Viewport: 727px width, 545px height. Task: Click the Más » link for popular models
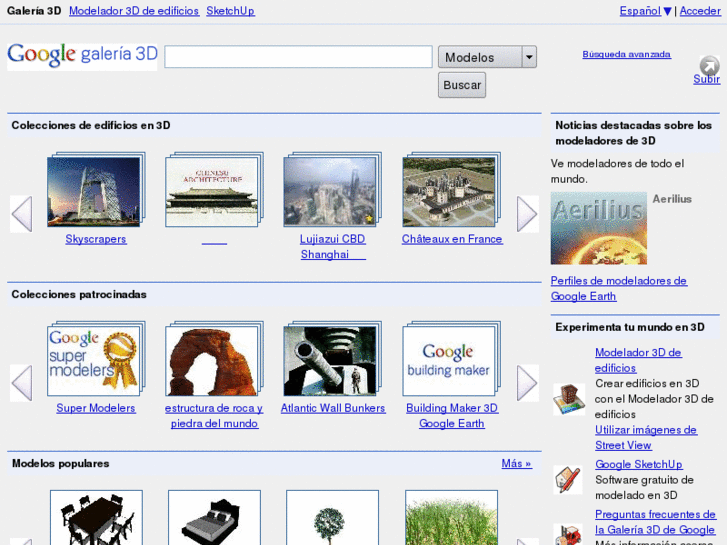[517, 463]
